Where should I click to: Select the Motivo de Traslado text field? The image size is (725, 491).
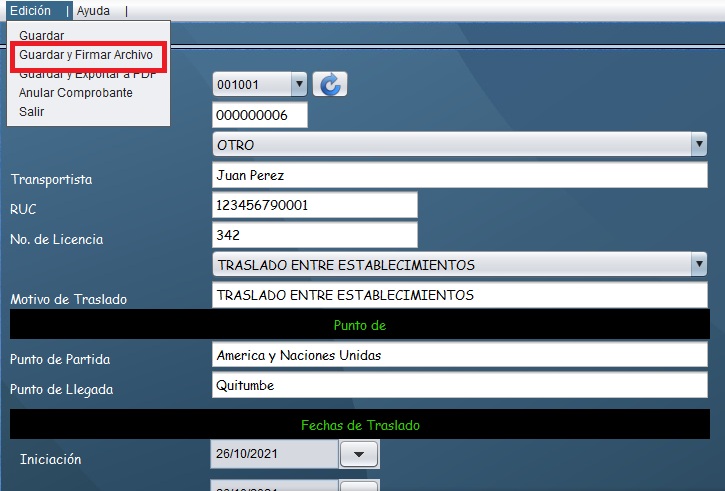click(460, 295)
